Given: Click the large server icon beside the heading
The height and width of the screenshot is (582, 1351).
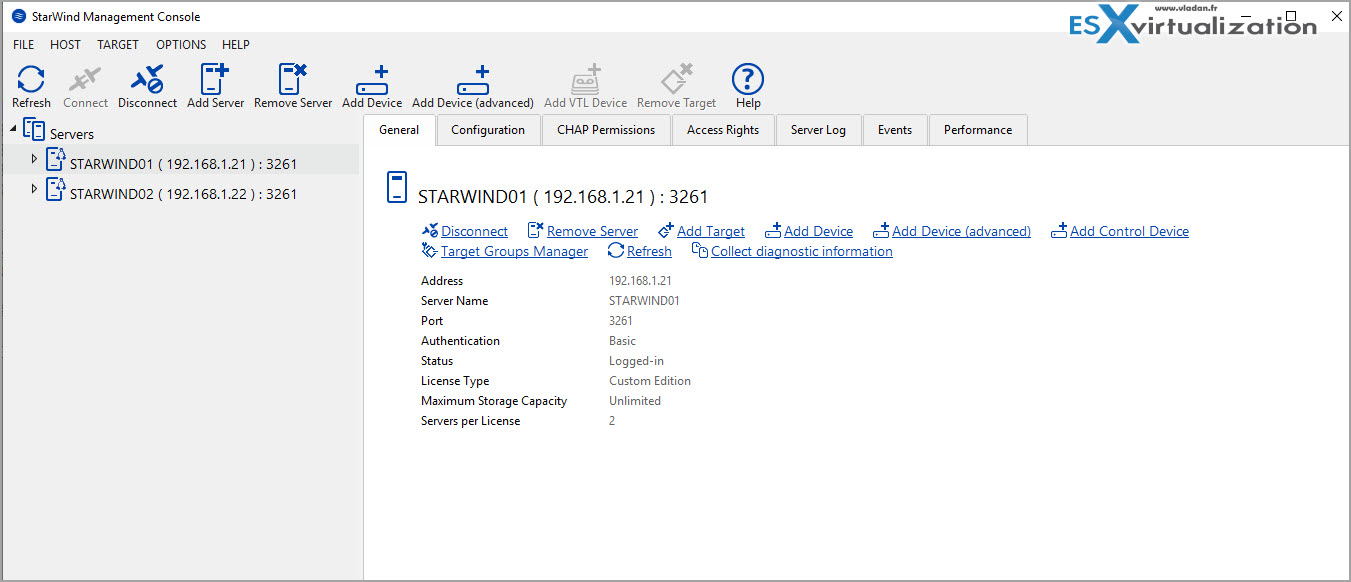Looking at the screenshot, I should tap(397, 188).
